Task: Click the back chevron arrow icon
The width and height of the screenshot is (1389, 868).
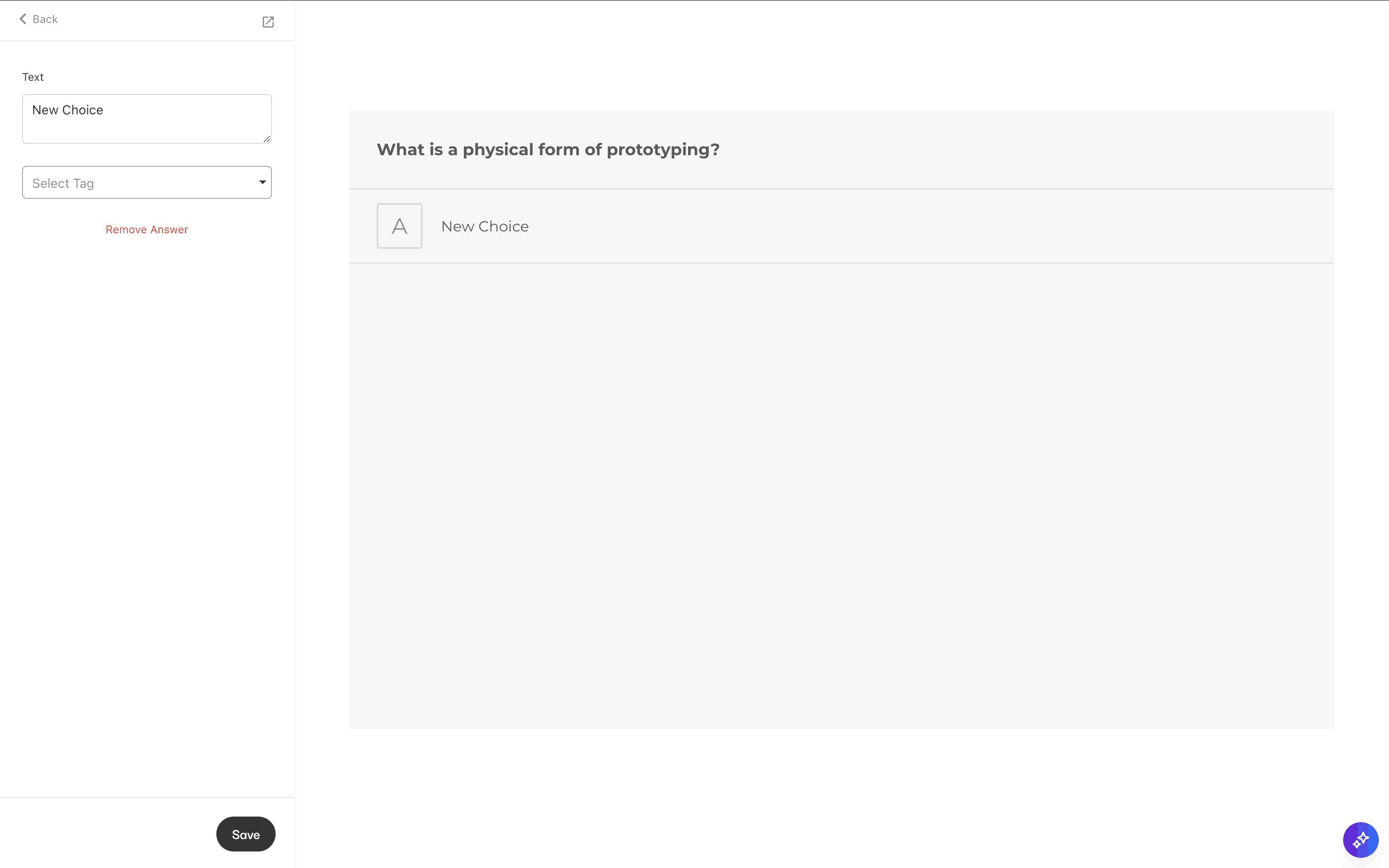Action: click(x=23, y=19)
